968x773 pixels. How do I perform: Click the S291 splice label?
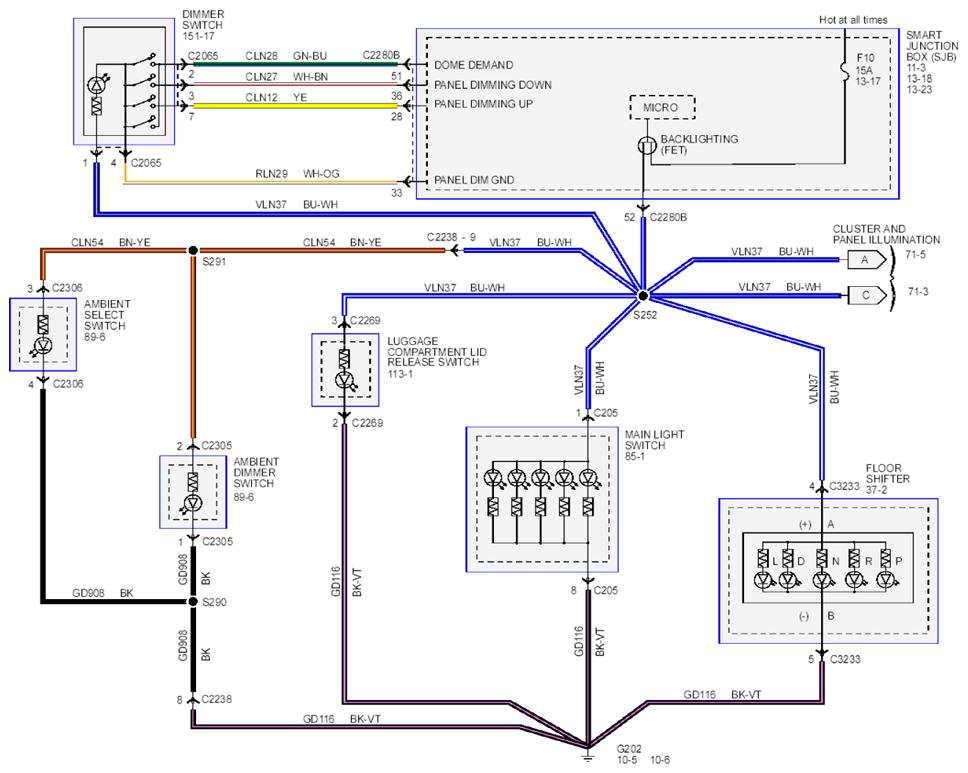point(214,262)
